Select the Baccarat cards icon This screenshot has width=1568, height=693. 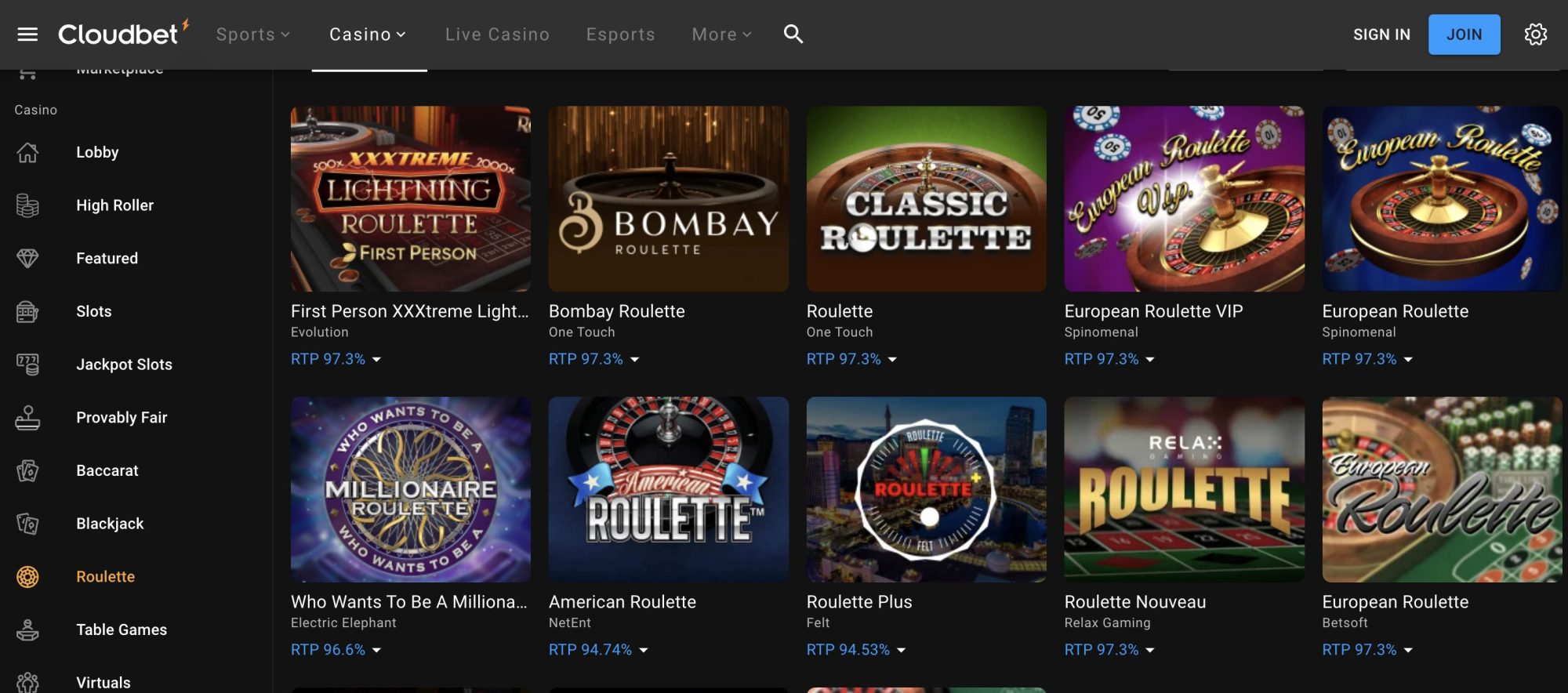(27, 470)
